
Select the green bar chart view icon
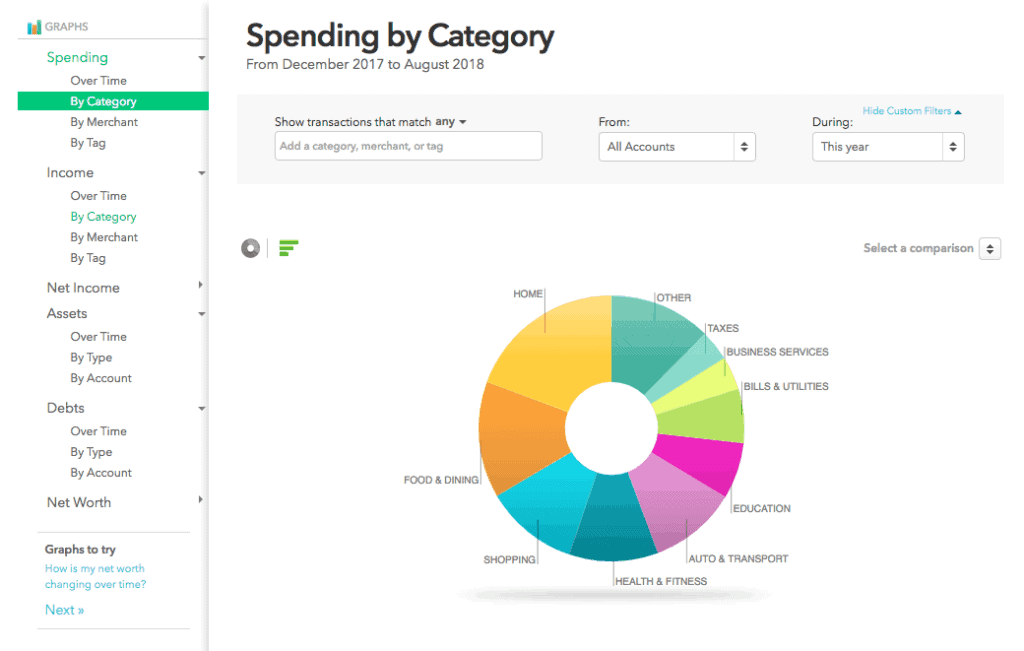point(287,247)
